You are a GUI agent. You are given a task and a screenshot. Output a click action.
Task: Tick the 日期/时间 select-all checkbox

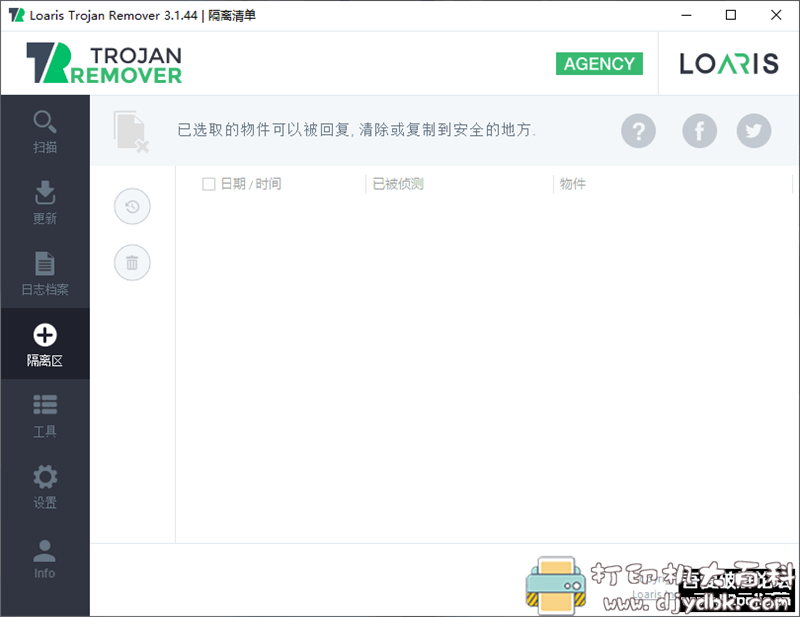pyautogui.click(x=209, y=184)
